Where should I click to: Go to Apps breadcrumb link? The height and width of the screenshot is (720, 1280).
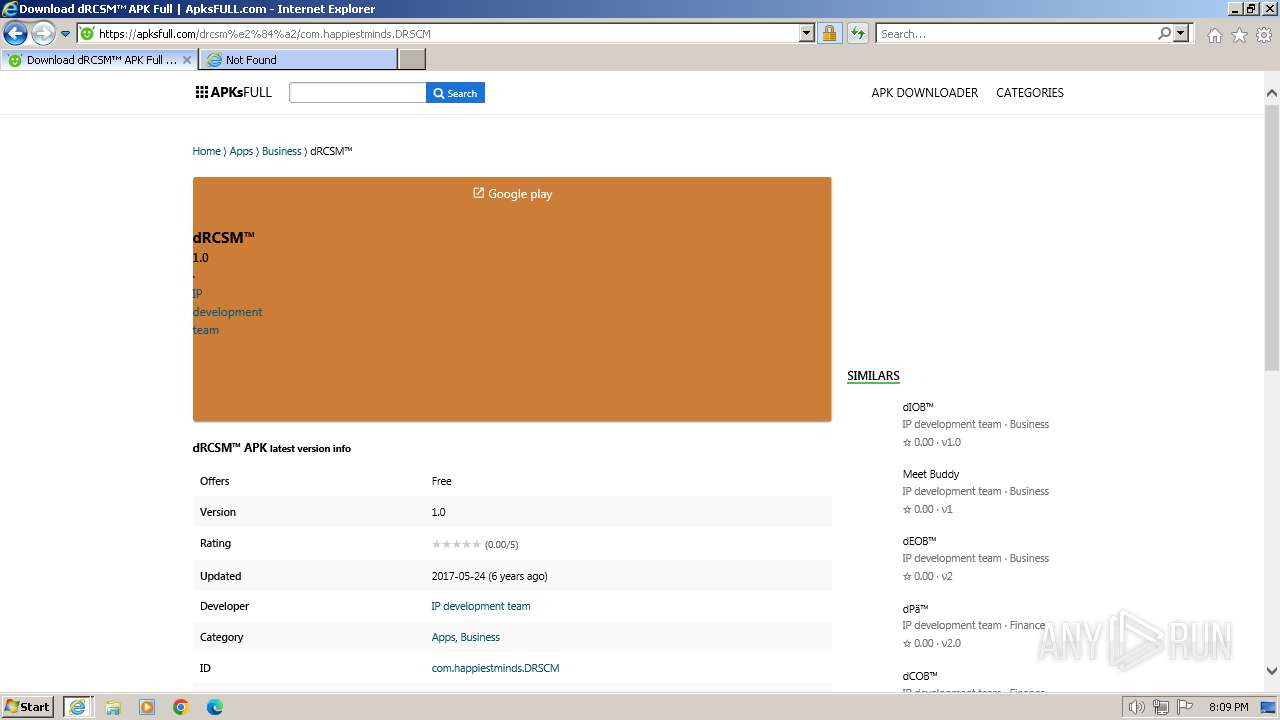click(241, 151)
